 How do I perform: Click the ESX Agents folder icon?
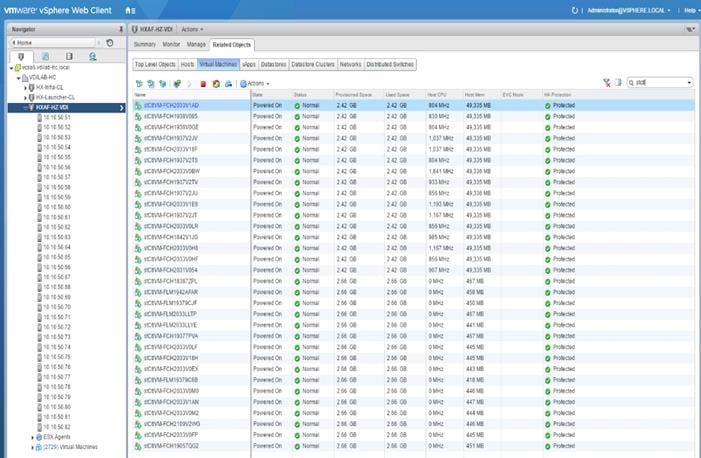39,437
